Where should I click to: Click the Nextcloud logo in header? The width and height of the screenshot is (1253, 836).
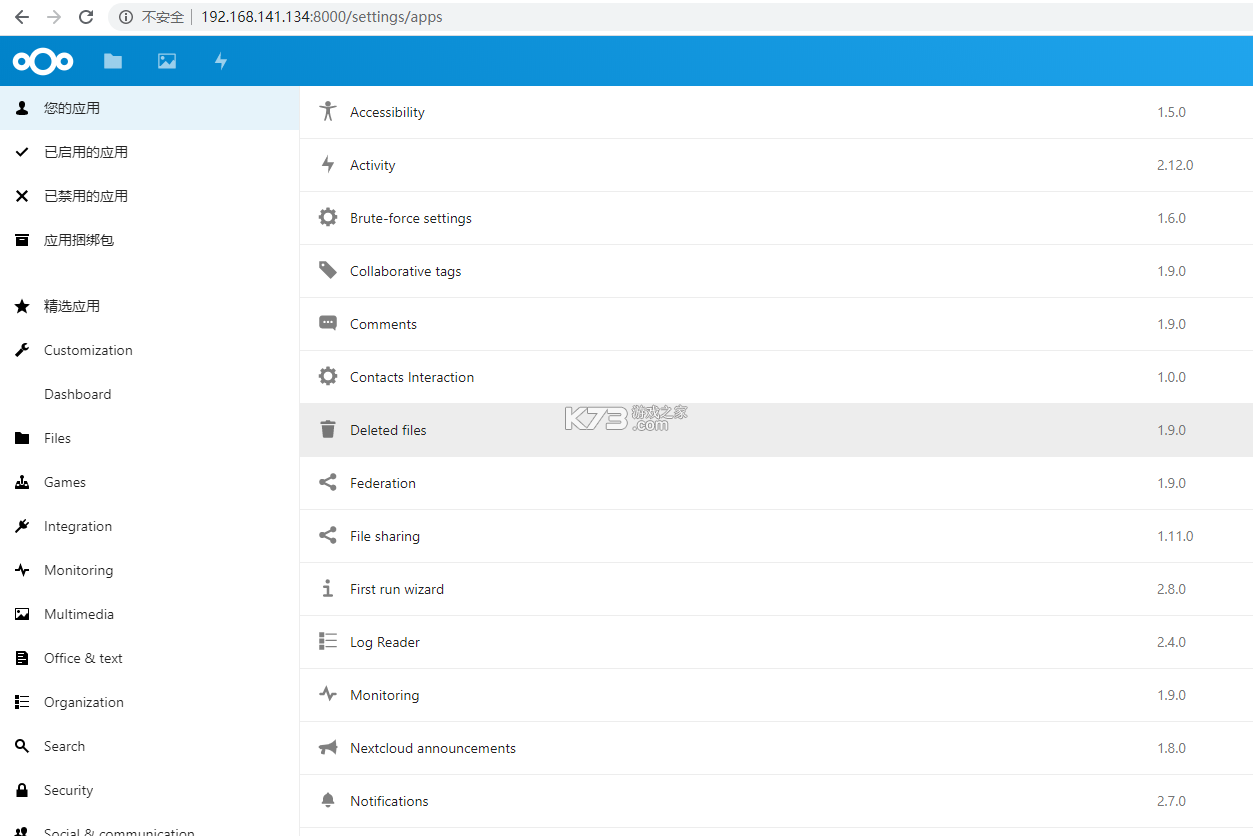pos(43,61)
